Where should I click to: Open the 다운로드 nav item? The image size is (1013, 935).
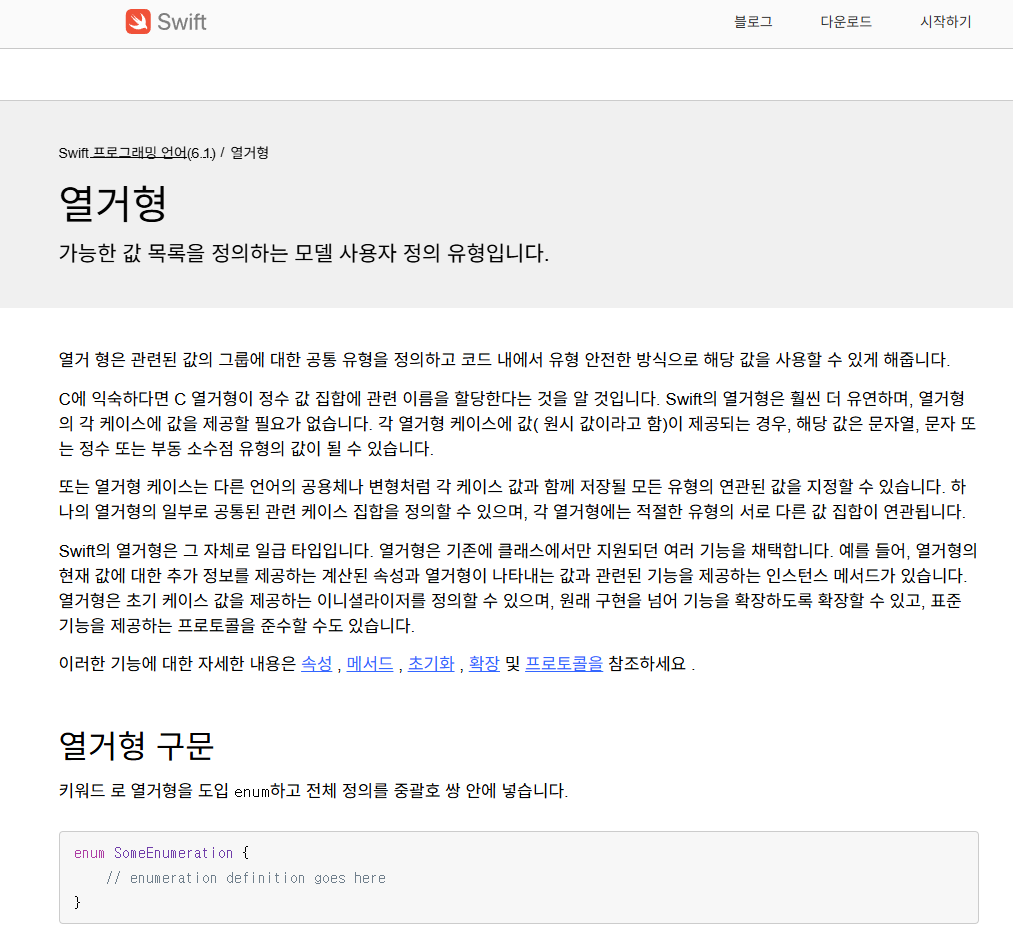coord(846,22)
